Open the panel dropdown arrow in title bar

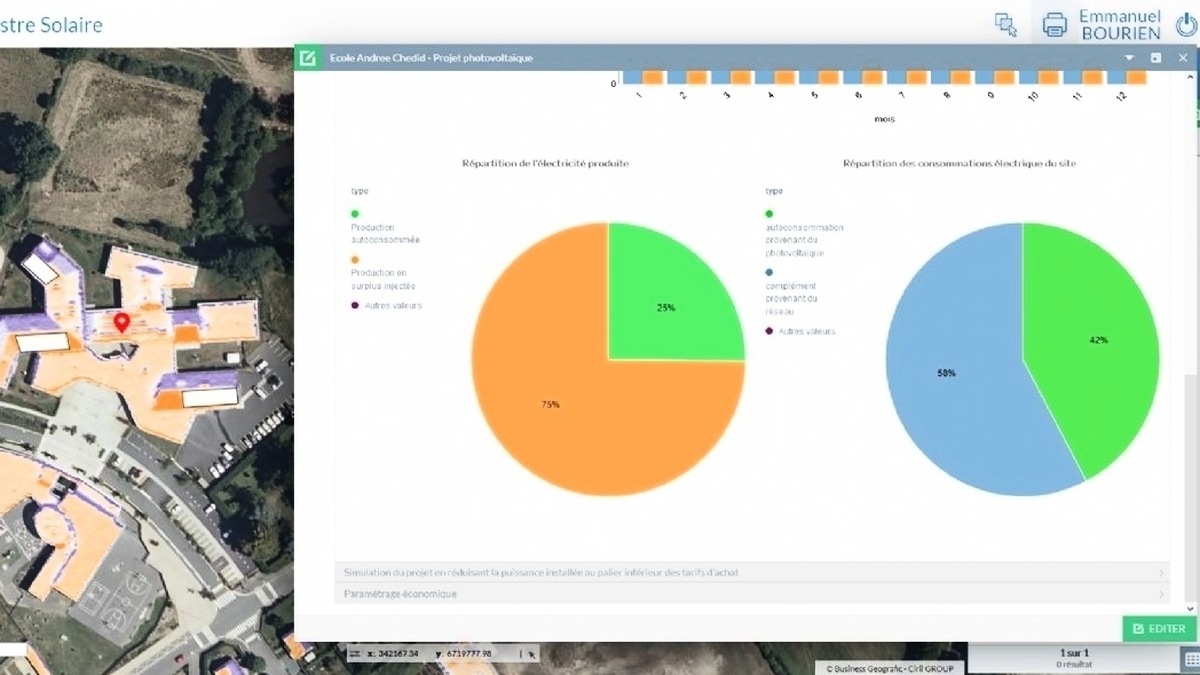click(1130, 58)
